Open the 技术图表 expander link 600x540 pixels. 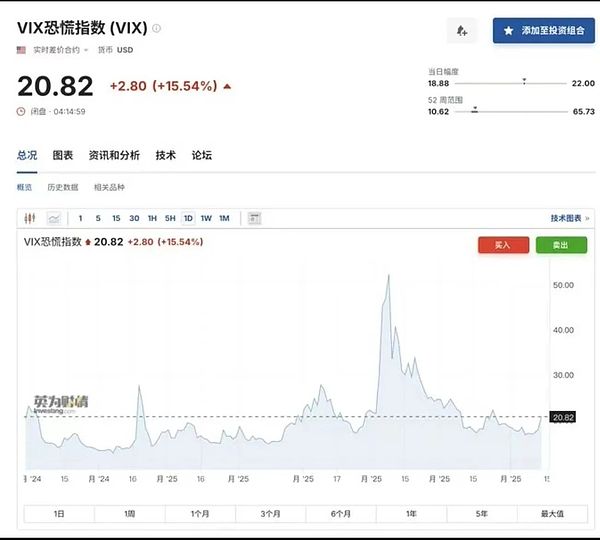569,218
